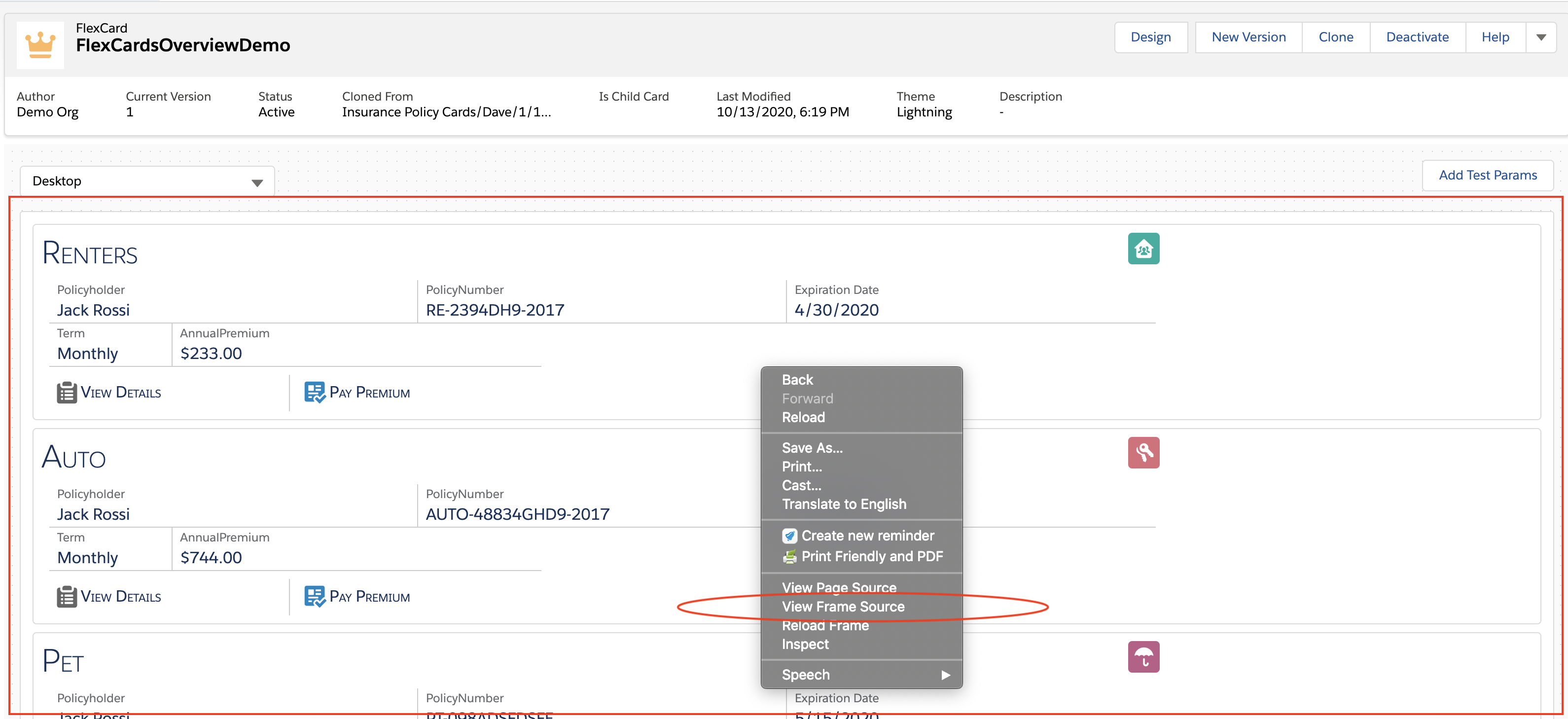The width and height of the screenshot is (1568, 719).
Task: Select View Frame Source from the context menu
Action: coord(843,607)
